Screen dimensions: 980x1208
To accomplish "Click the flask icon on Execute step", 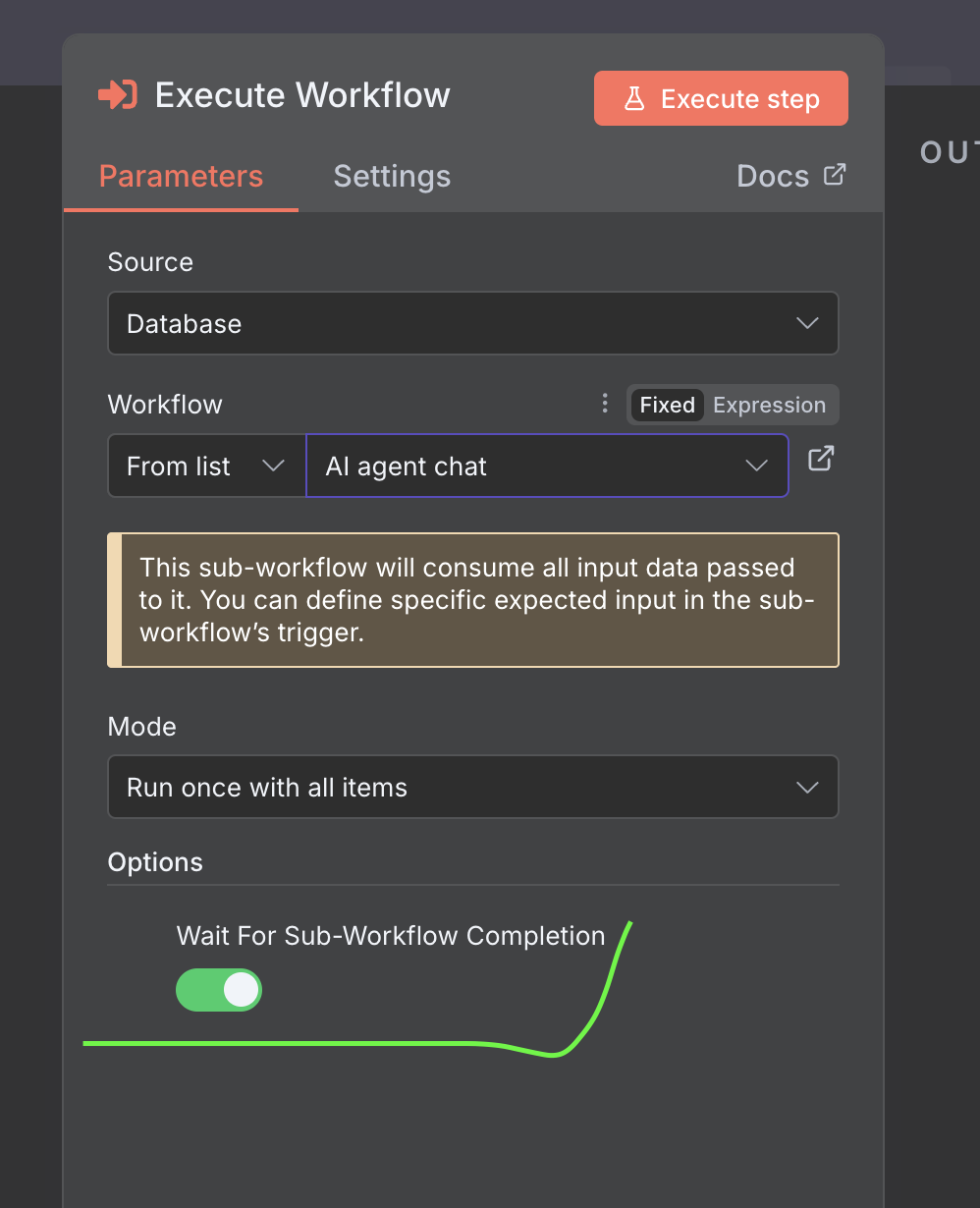I will (x=635, y=98).
